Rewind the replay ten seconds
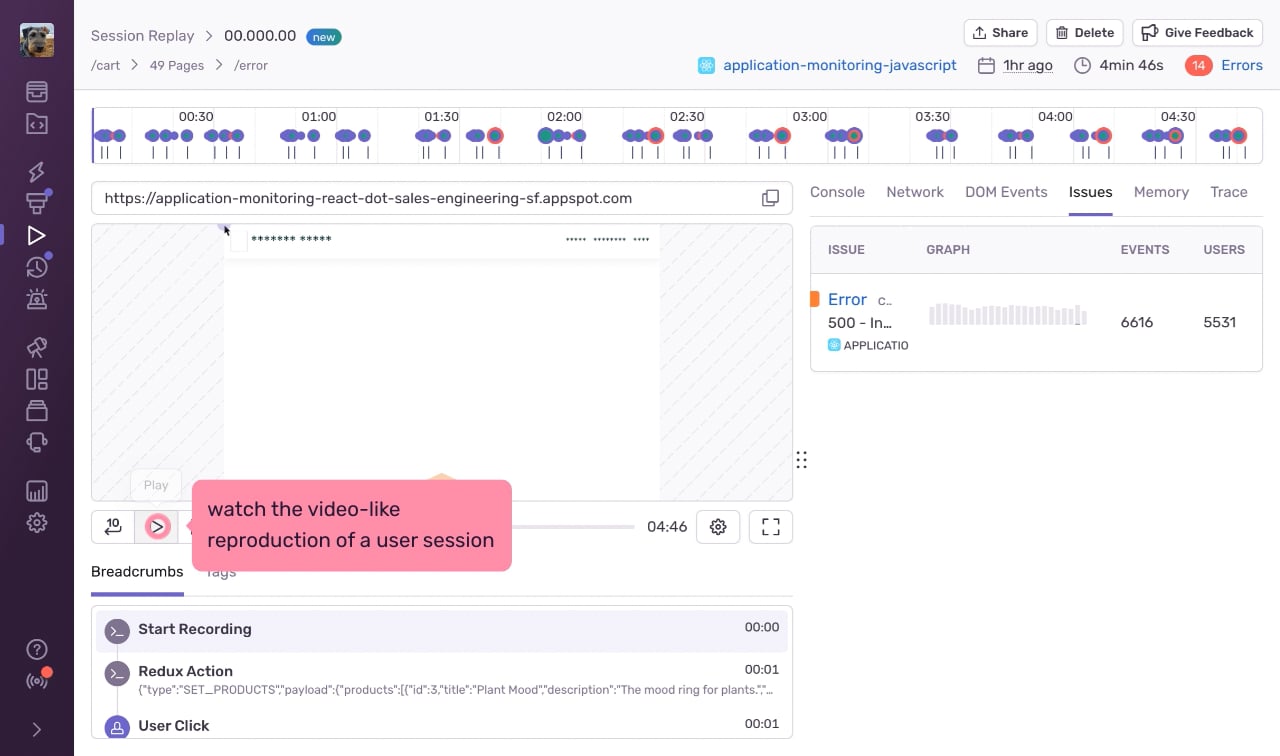1280x756 pixels. coord(113,527)
